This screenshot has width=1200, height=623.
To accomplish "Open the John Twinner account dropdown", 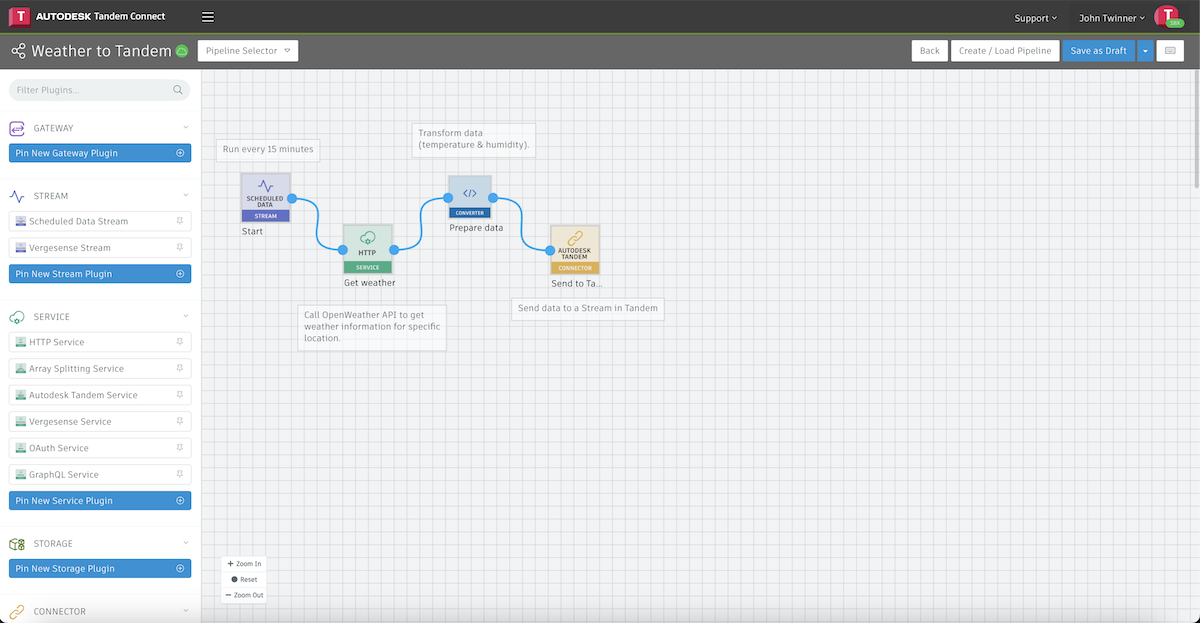I will (x=1112, y=18).
